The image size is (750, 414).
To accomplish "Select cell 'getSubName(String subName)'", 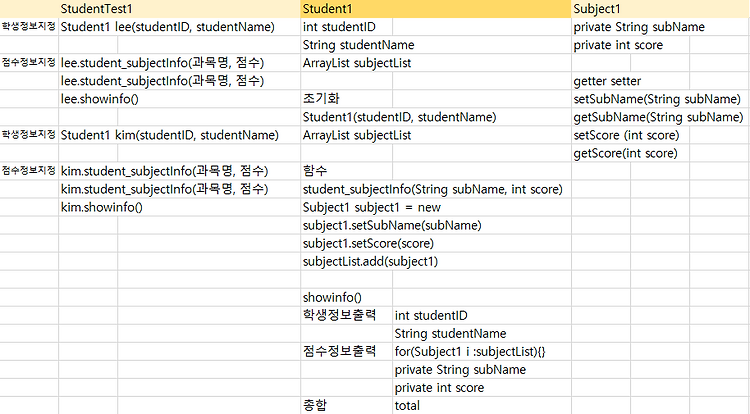I will click(658, 117).
